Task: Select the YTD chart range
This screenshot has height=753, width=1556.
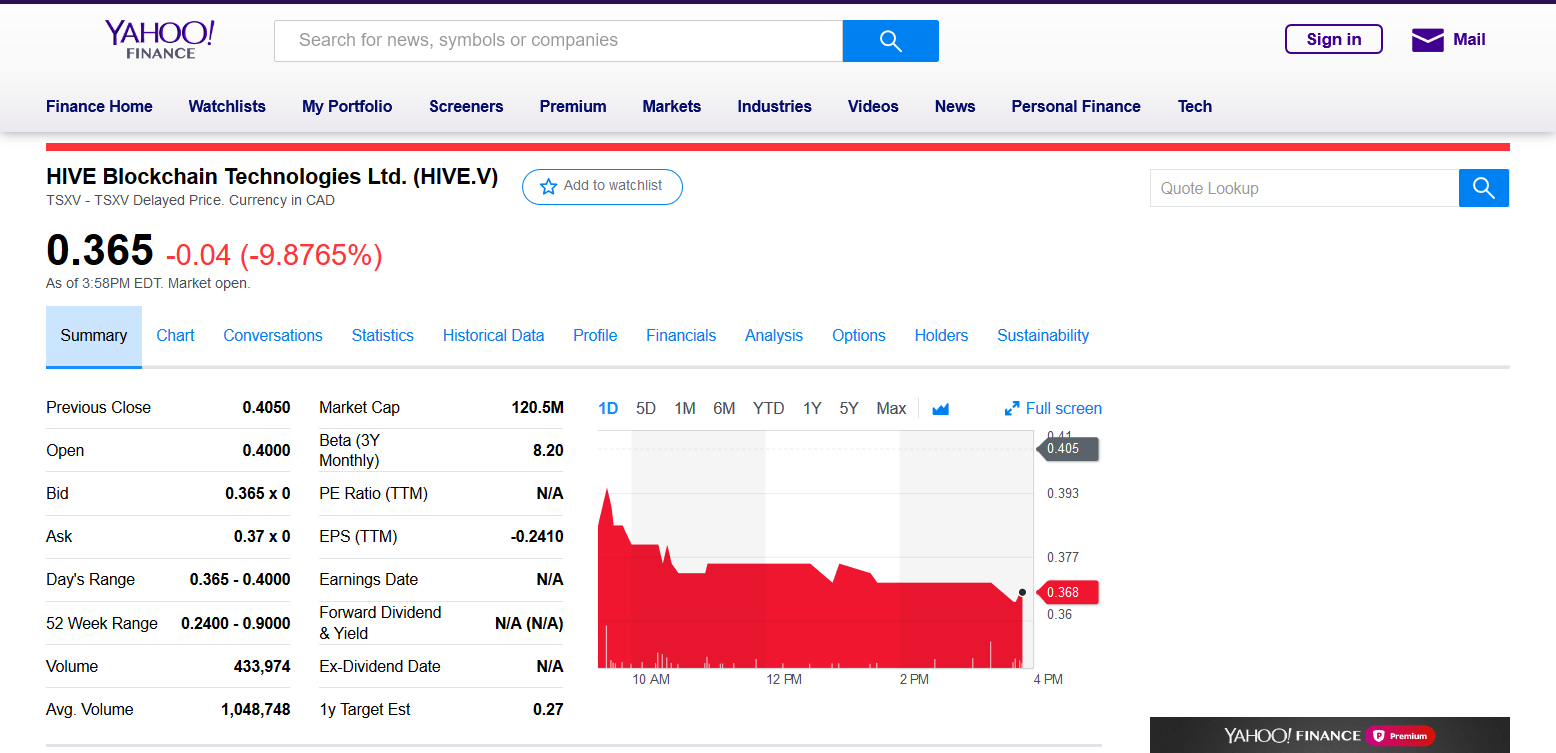Action: [768, 408]
